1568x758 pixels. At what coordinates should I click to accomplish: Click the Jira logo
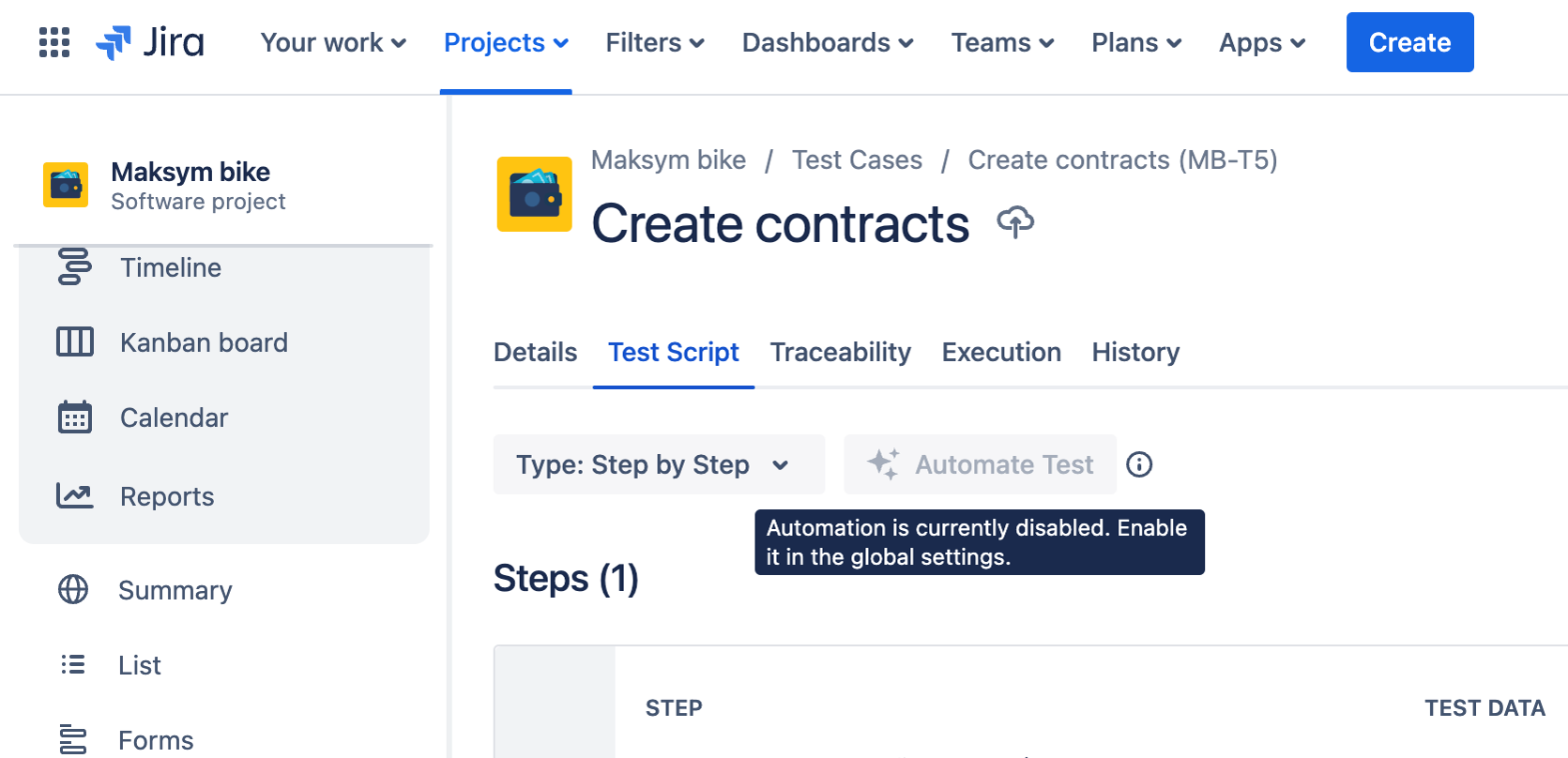(x=150, y=42)
